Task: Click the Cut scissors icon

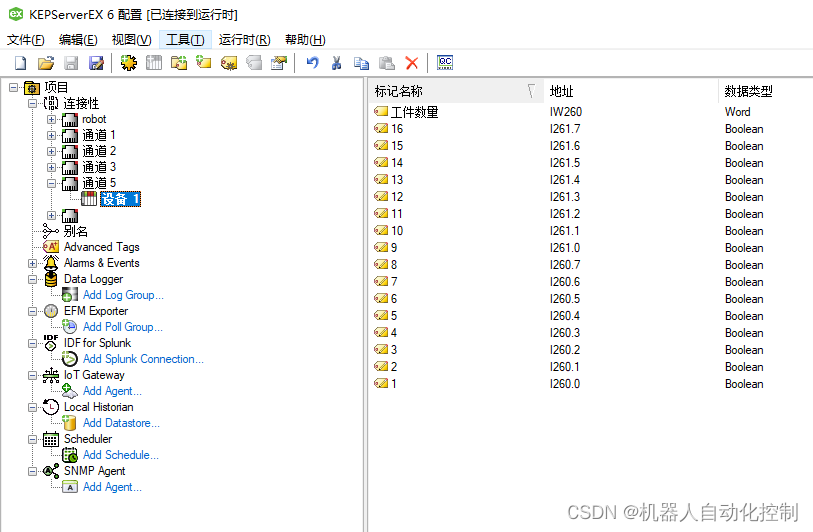Action: [x=337, y=63]
